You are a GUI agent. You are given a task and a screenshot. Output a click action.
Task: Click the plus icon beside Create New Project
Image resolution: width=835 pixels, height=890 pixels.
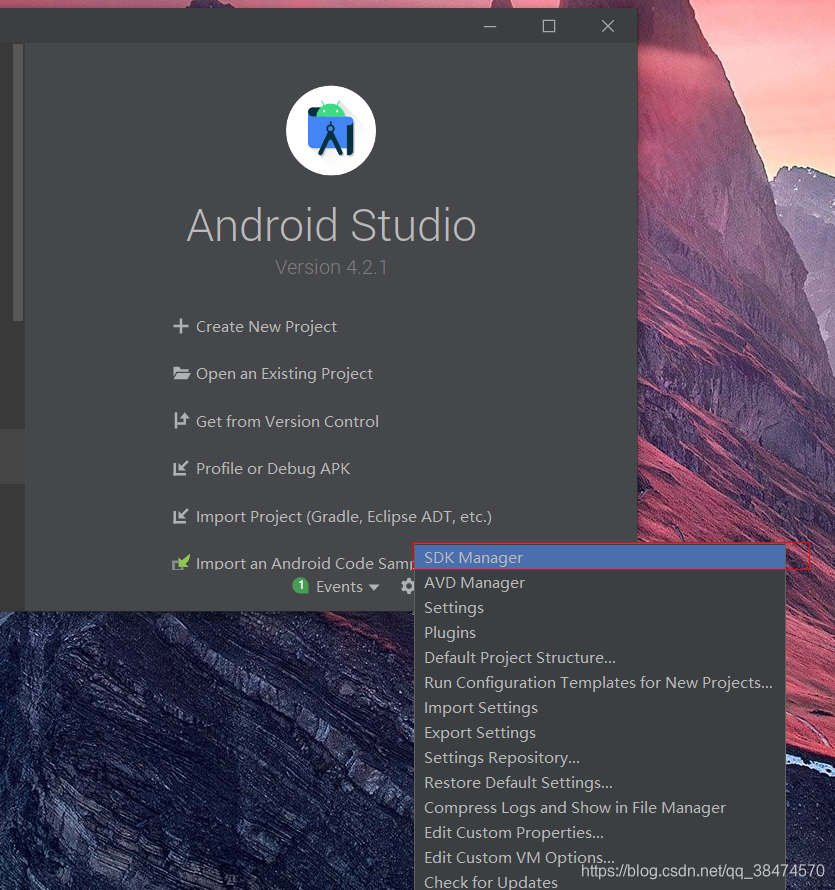coord(181,326)
